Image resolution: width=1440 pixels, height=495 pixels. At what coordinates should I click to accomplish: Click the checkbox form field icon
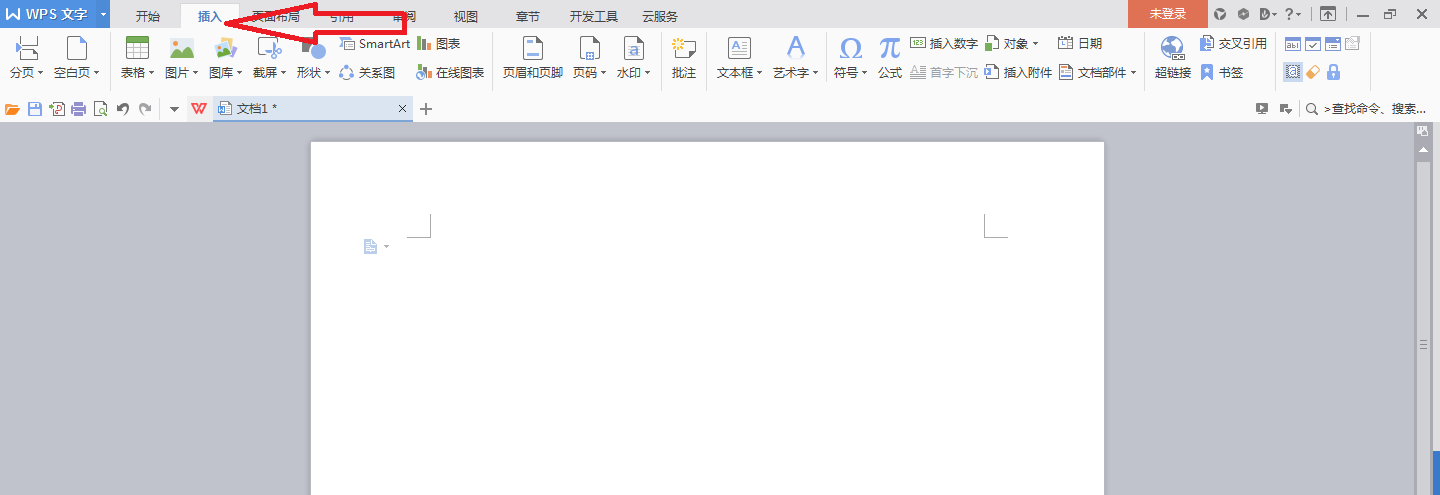pyautogui.click(x=1313, y=44)
